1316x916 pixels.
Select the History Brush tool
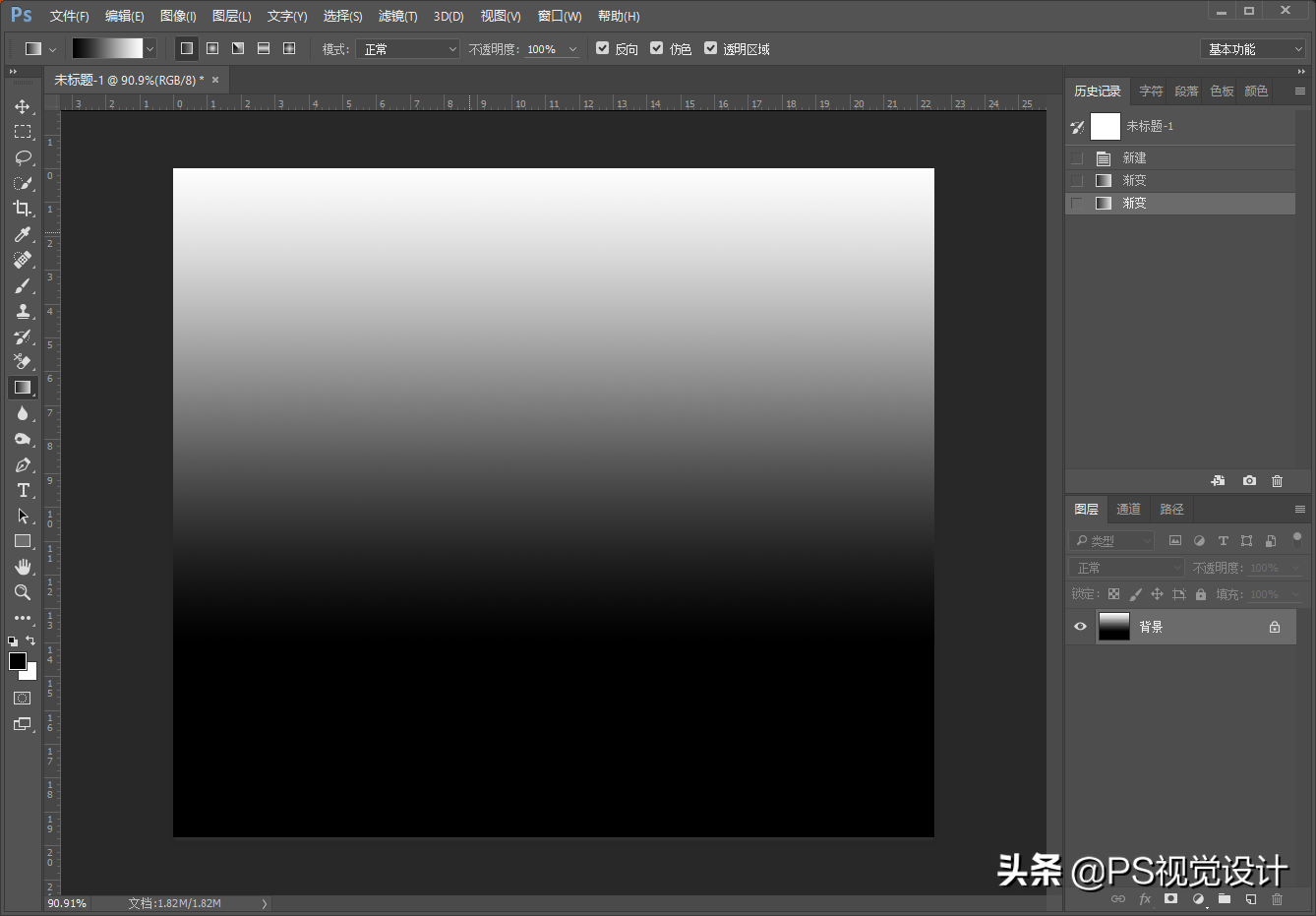23,336
